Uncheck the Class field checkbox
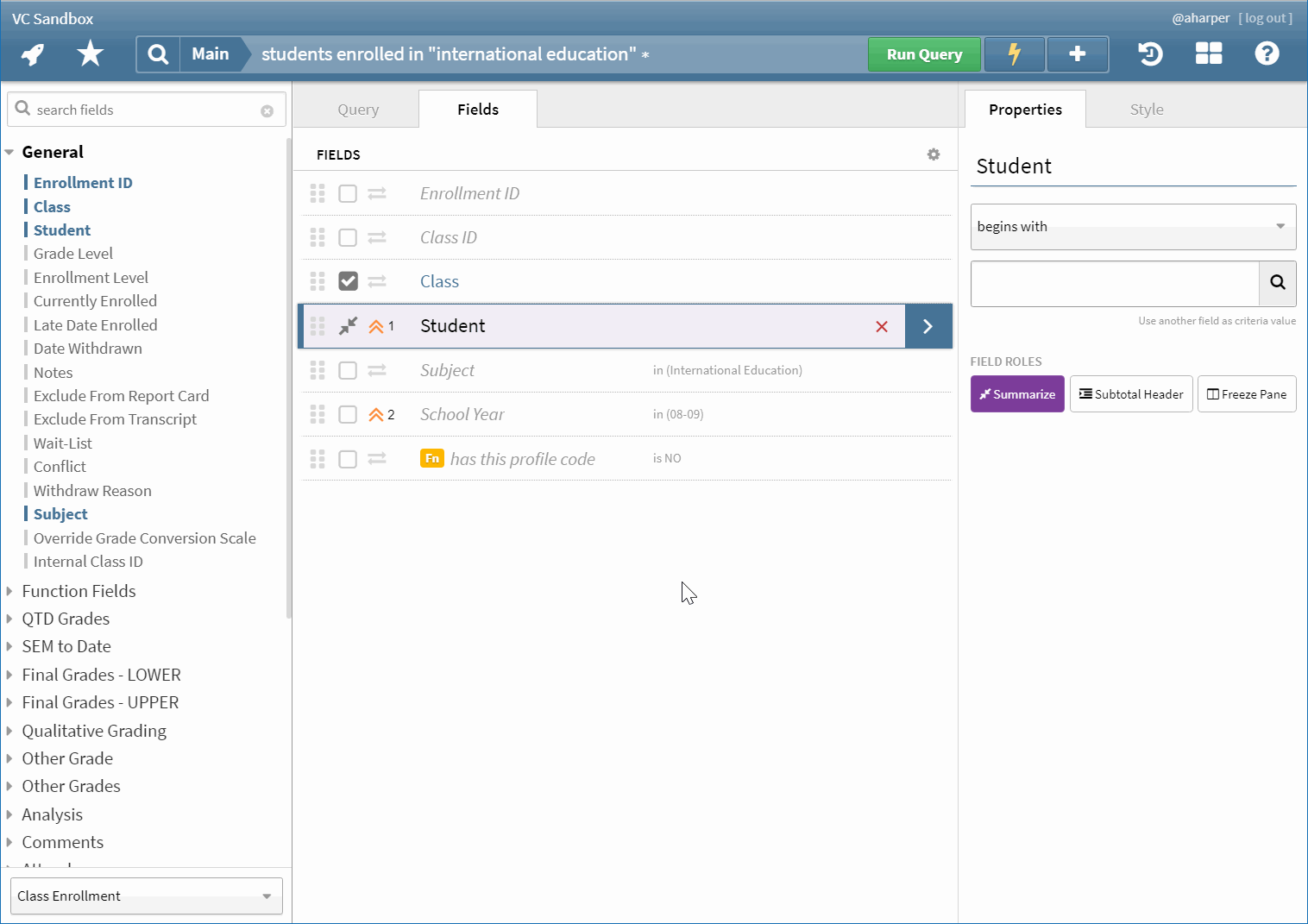The height and width of the screenshot is (924, 1308). tap(348, 282)
